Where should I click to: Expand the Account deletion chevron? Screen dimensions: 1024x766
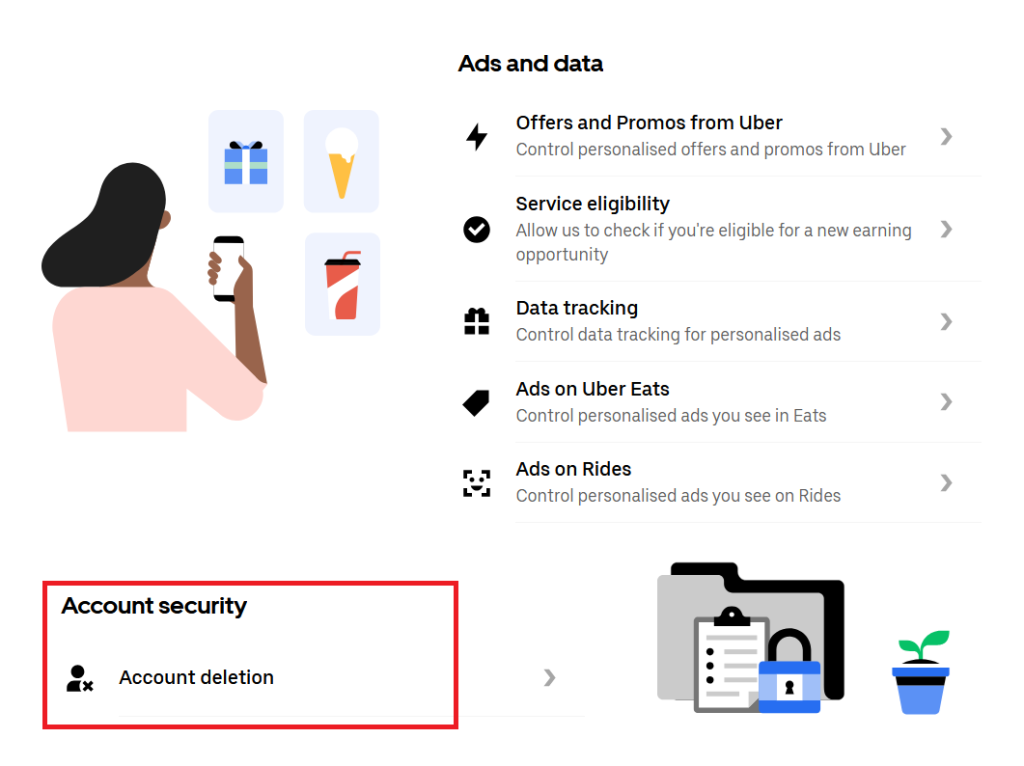(x=549, y=677)
